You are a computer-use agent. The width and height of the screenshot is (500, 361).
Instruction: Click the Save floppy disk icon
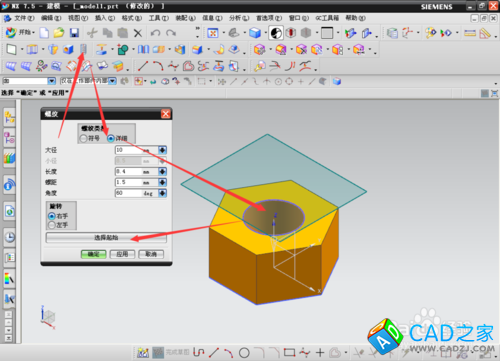coord(74,33)
